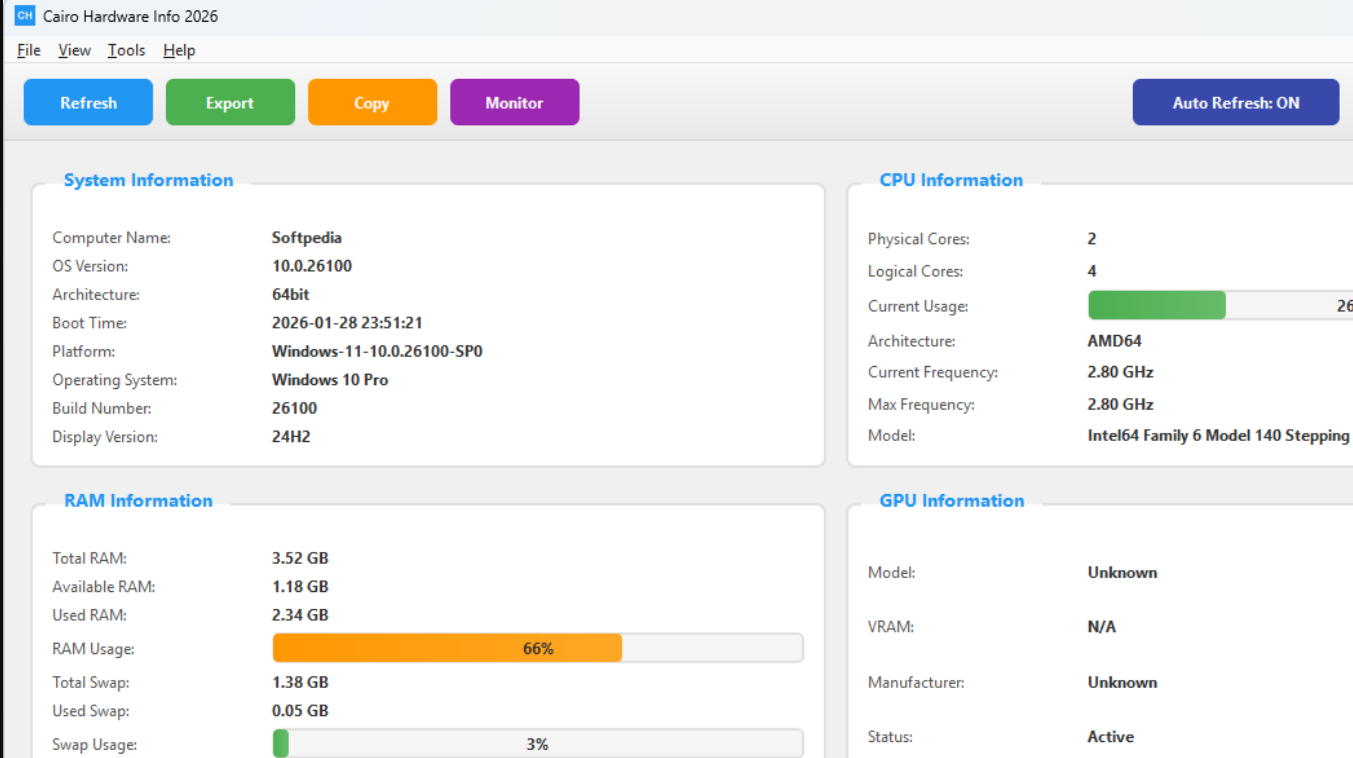
Task: Click the Swap Usage progress bar
Action: (x=537, y=743)
